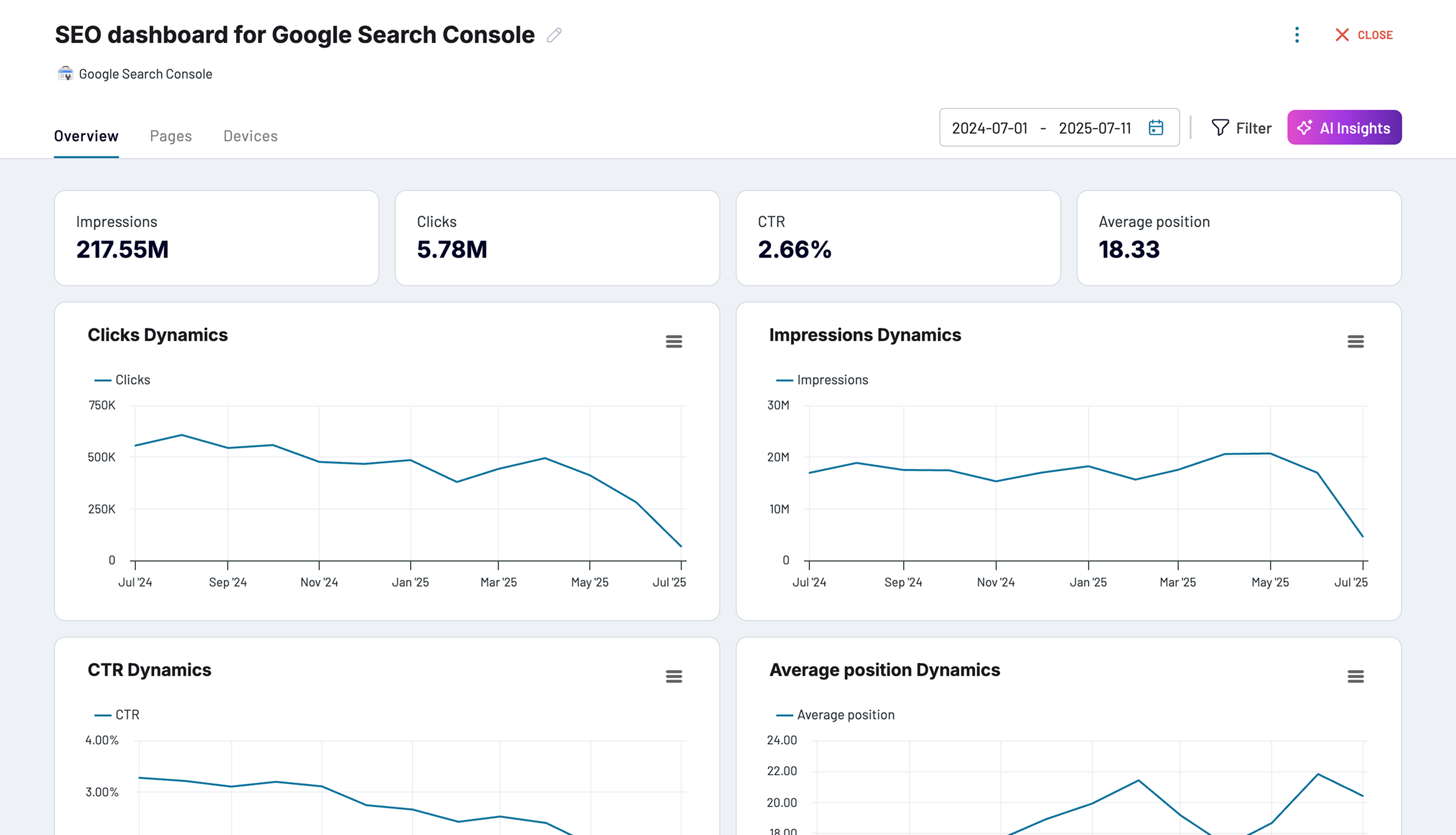Launch AI Insights
1456x835 pixels.
1344,127
